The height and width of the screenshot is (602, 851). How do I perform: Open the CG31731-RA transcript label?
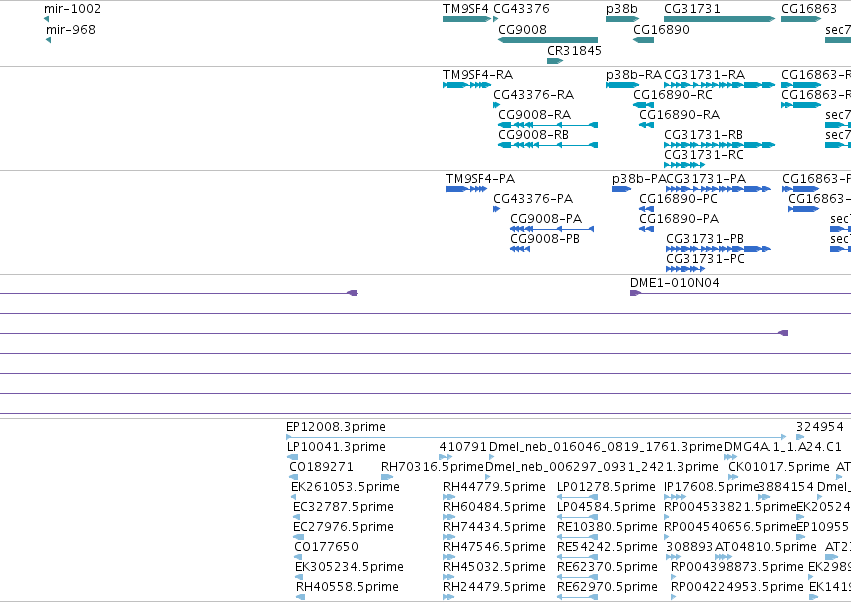point(704,75)
